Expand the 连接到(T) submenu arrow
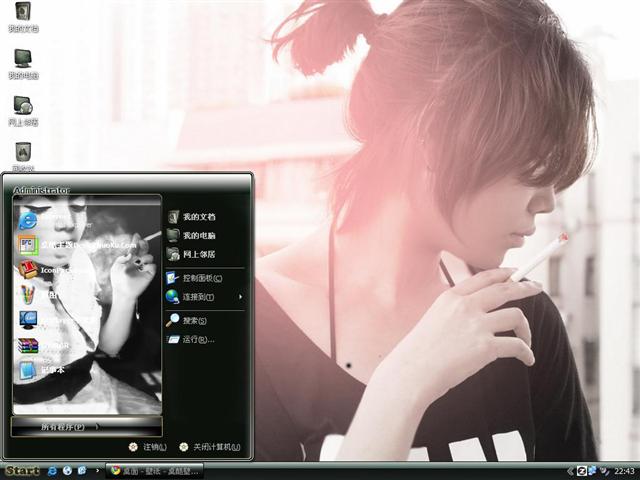 240,297
